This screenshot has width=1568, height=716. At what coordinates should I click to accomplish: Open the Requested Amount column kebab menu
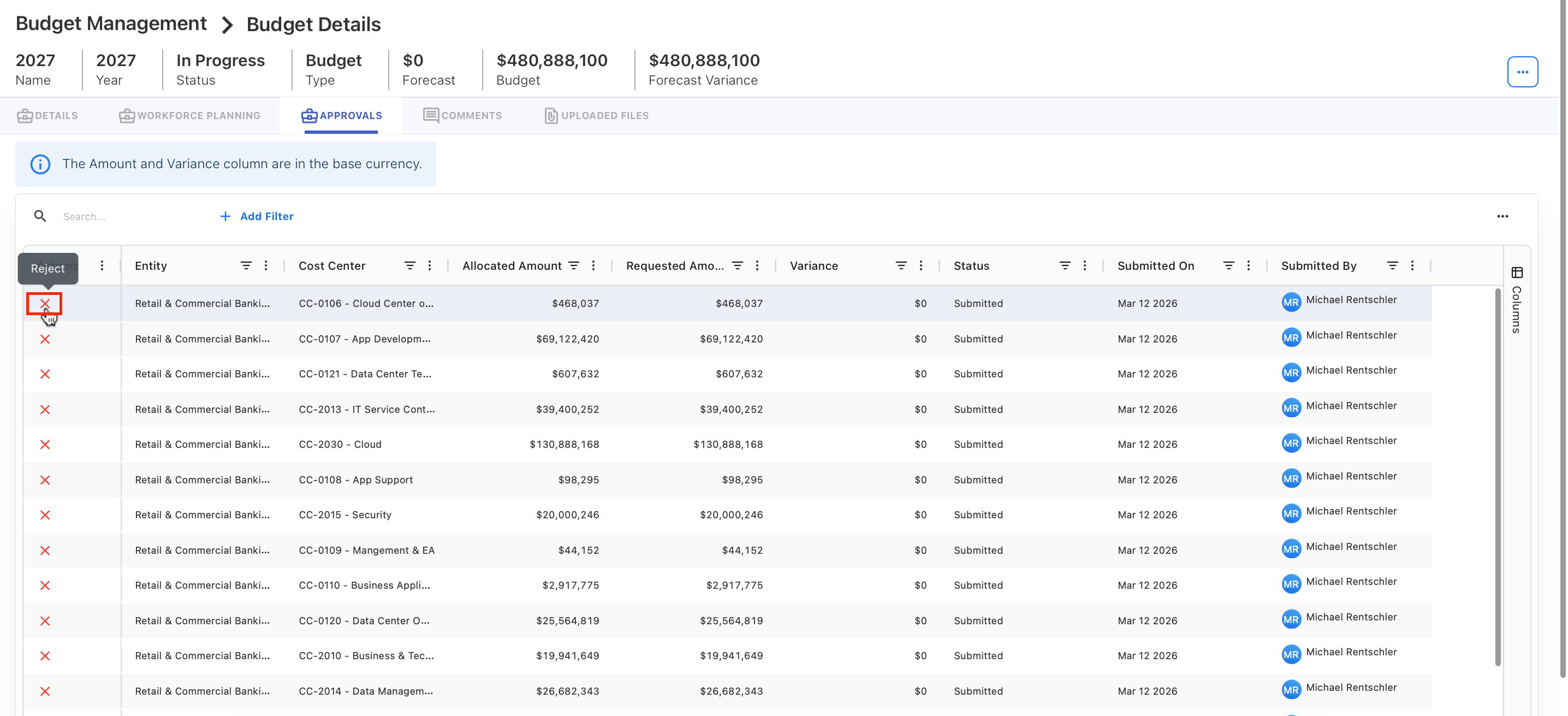point(757,265)
